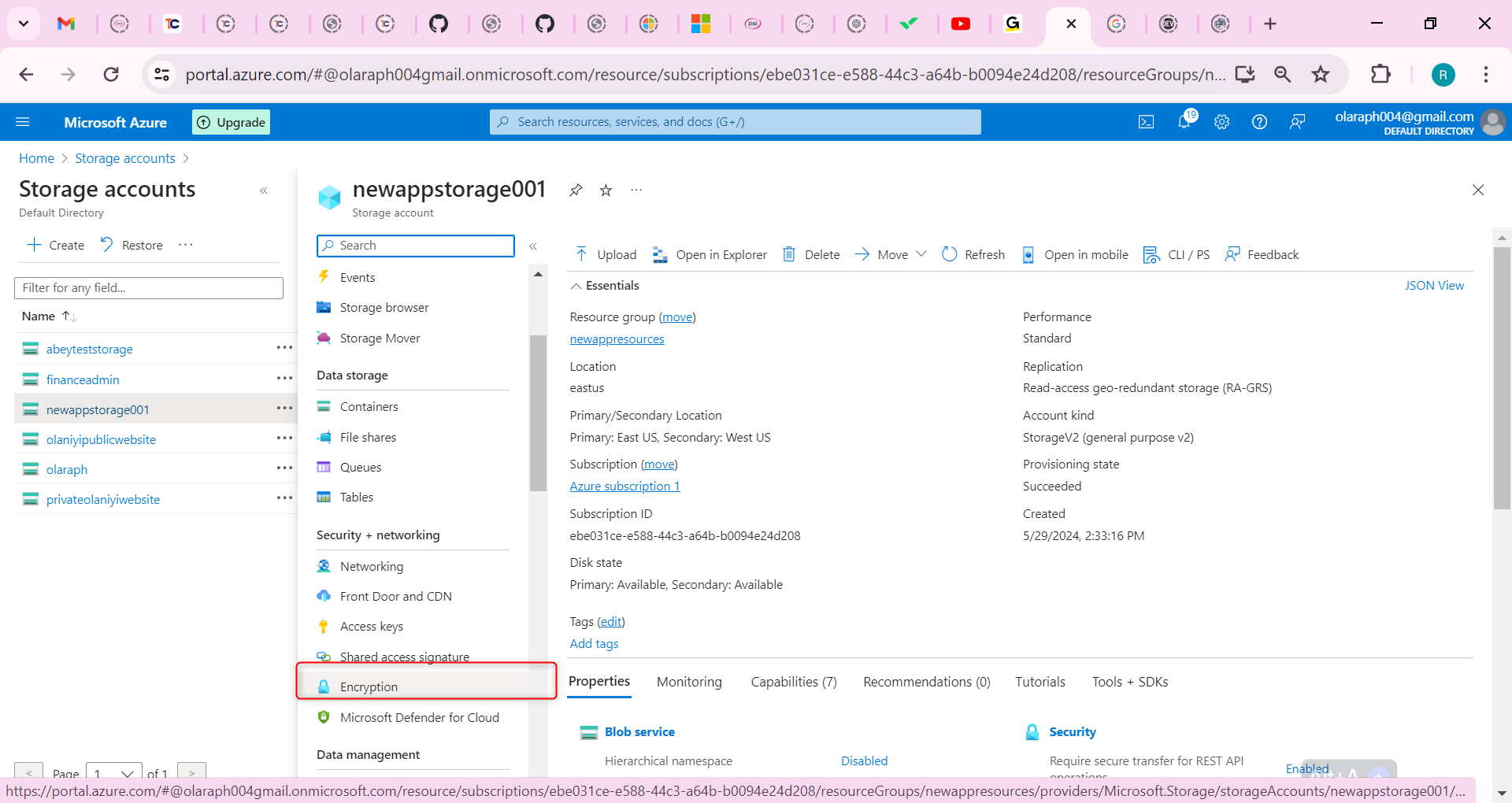
Task: Open more options ellipsis beside newappstorage001 title
Action: coord(636,191)
